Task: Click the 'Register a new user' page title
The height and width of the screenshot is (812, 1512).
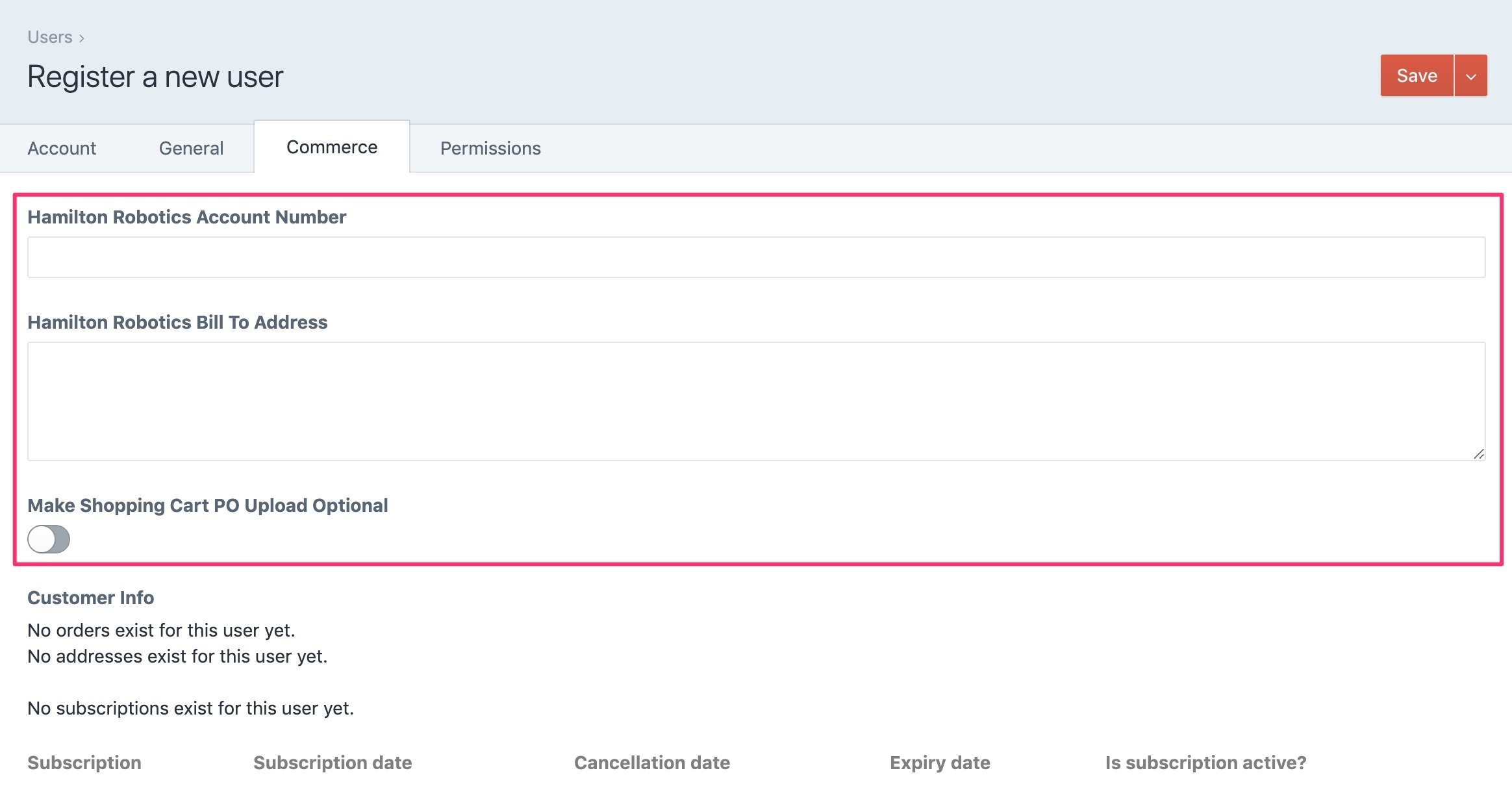Action: point(155,77)
